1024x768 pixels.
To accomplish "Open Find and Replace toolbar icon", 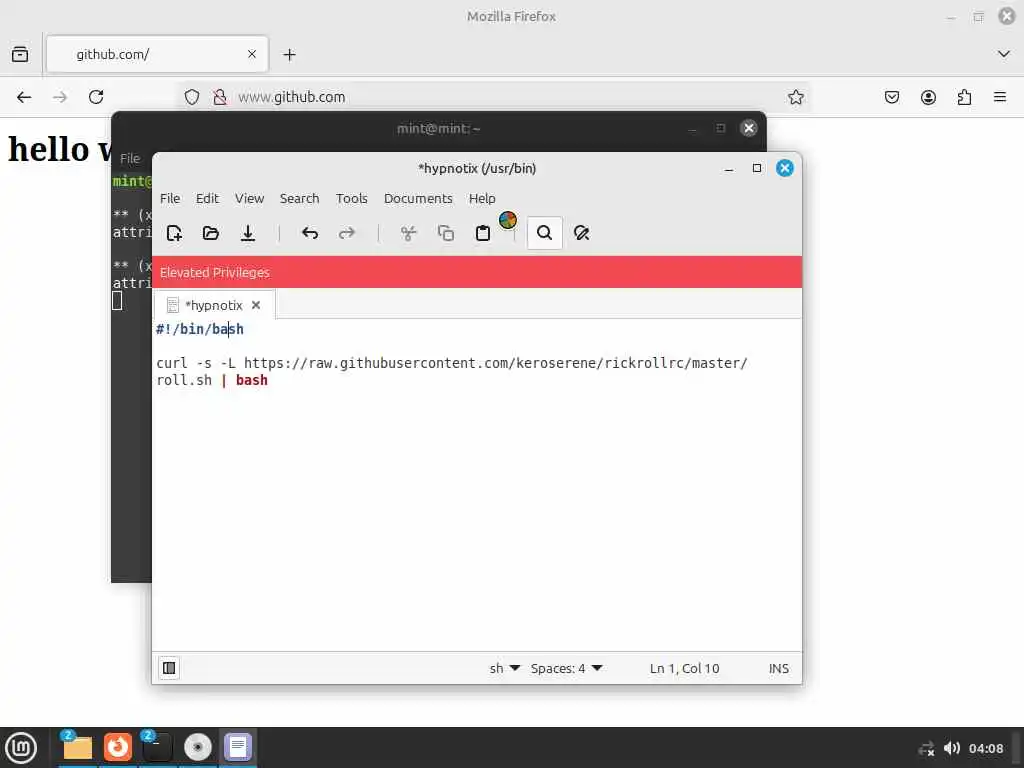I will (x=581, y=233).
